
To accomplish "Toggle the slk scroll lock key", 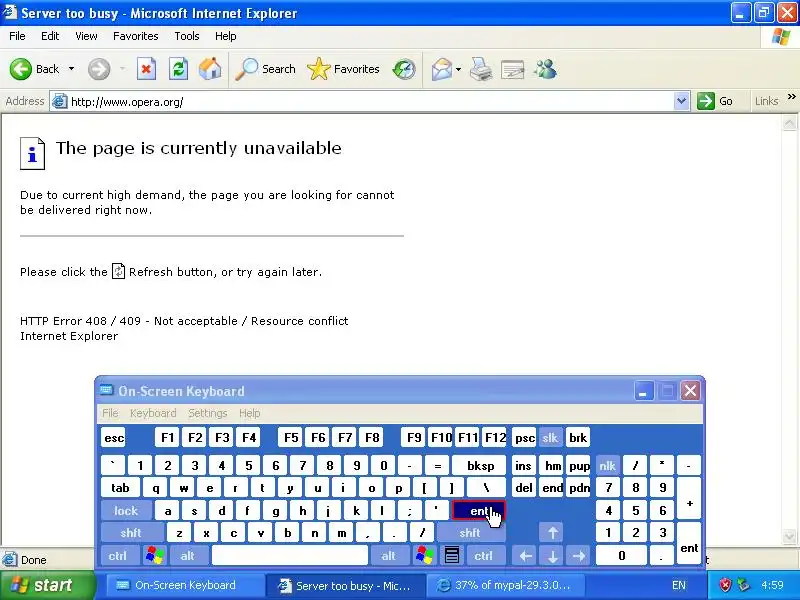I will pos(550,438).
